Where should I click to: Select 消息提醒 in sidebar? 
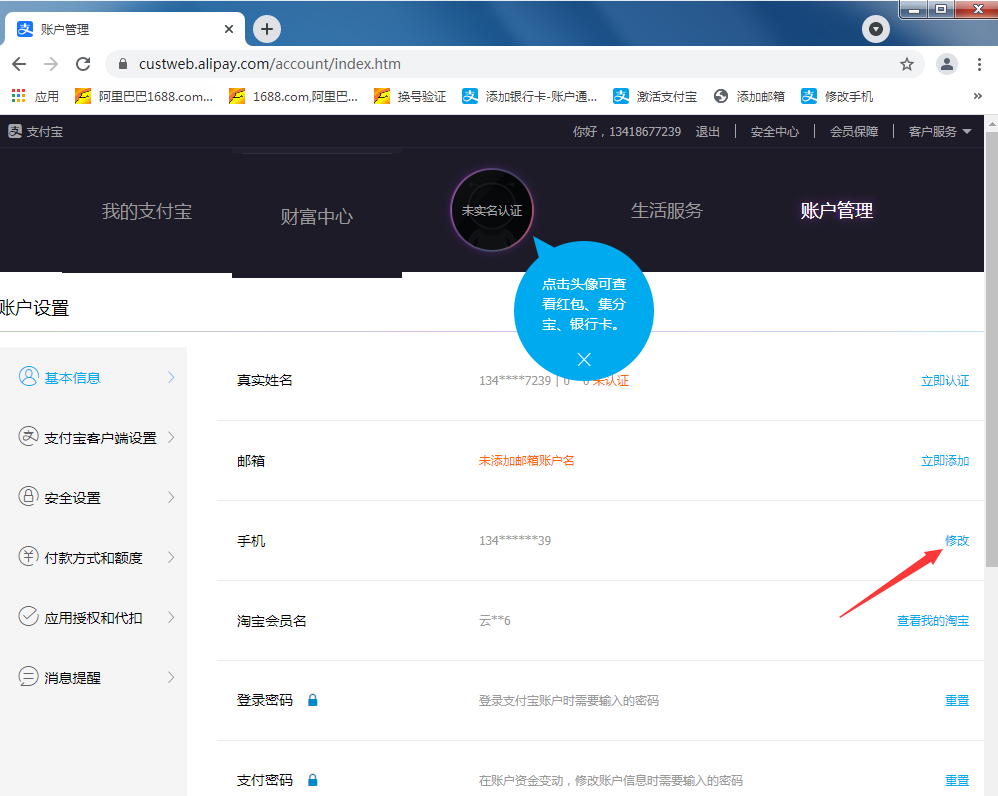tap(73, 677)
